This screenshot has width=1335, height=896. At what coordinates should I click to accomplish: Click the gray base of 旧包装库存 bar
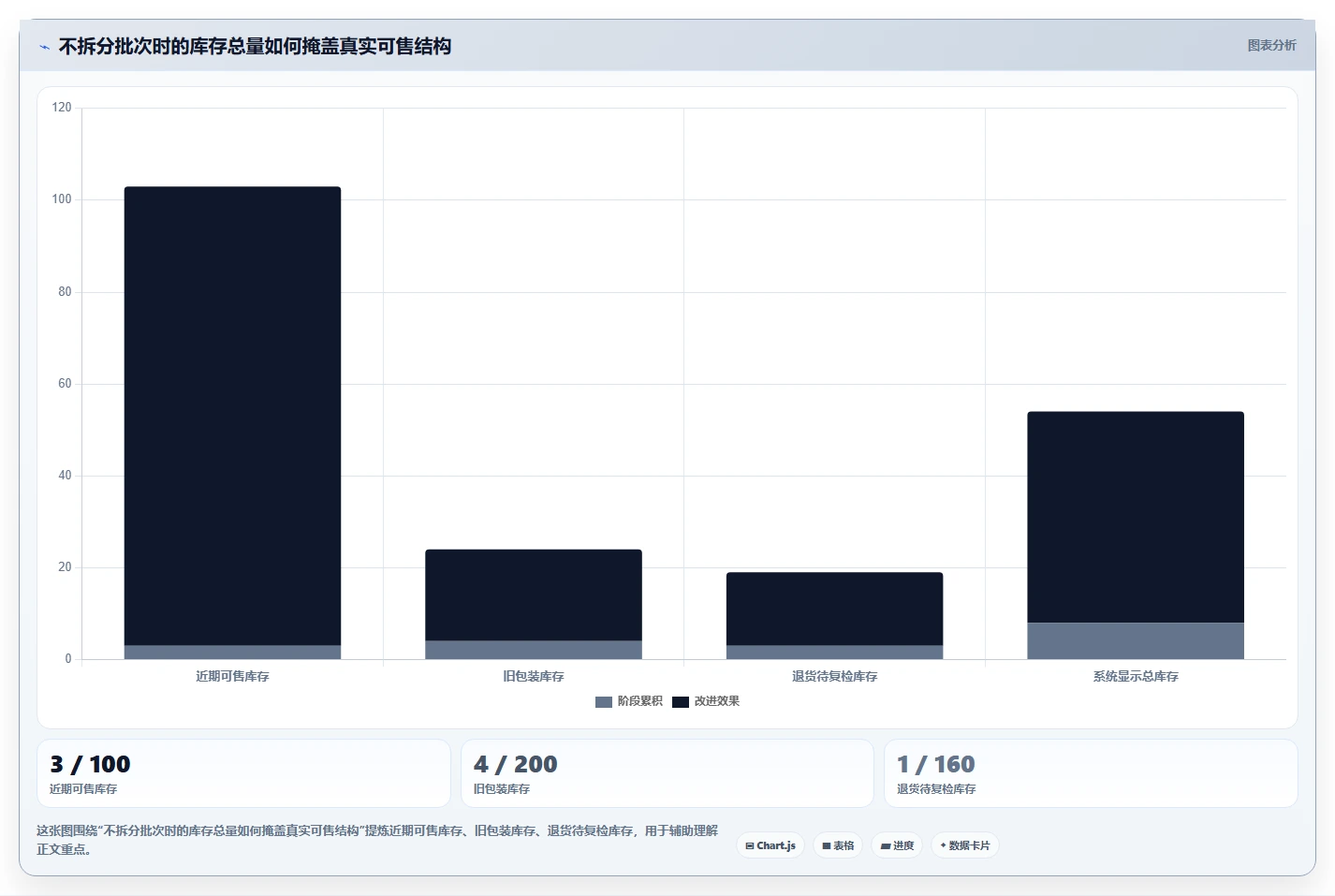tap(534, 650)
